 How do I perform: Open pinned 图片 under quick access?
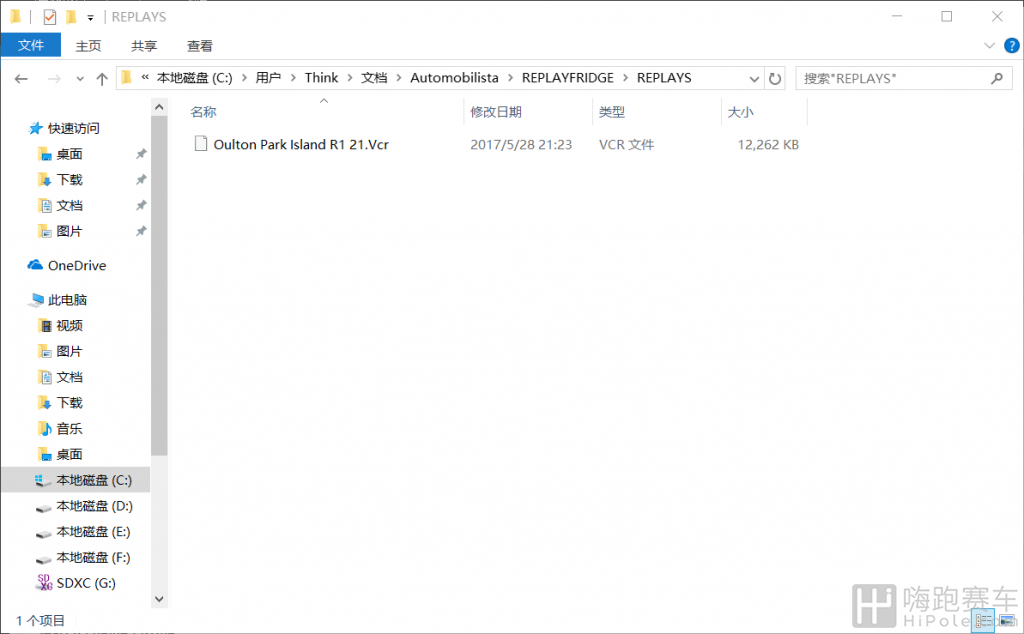[69, 231]
